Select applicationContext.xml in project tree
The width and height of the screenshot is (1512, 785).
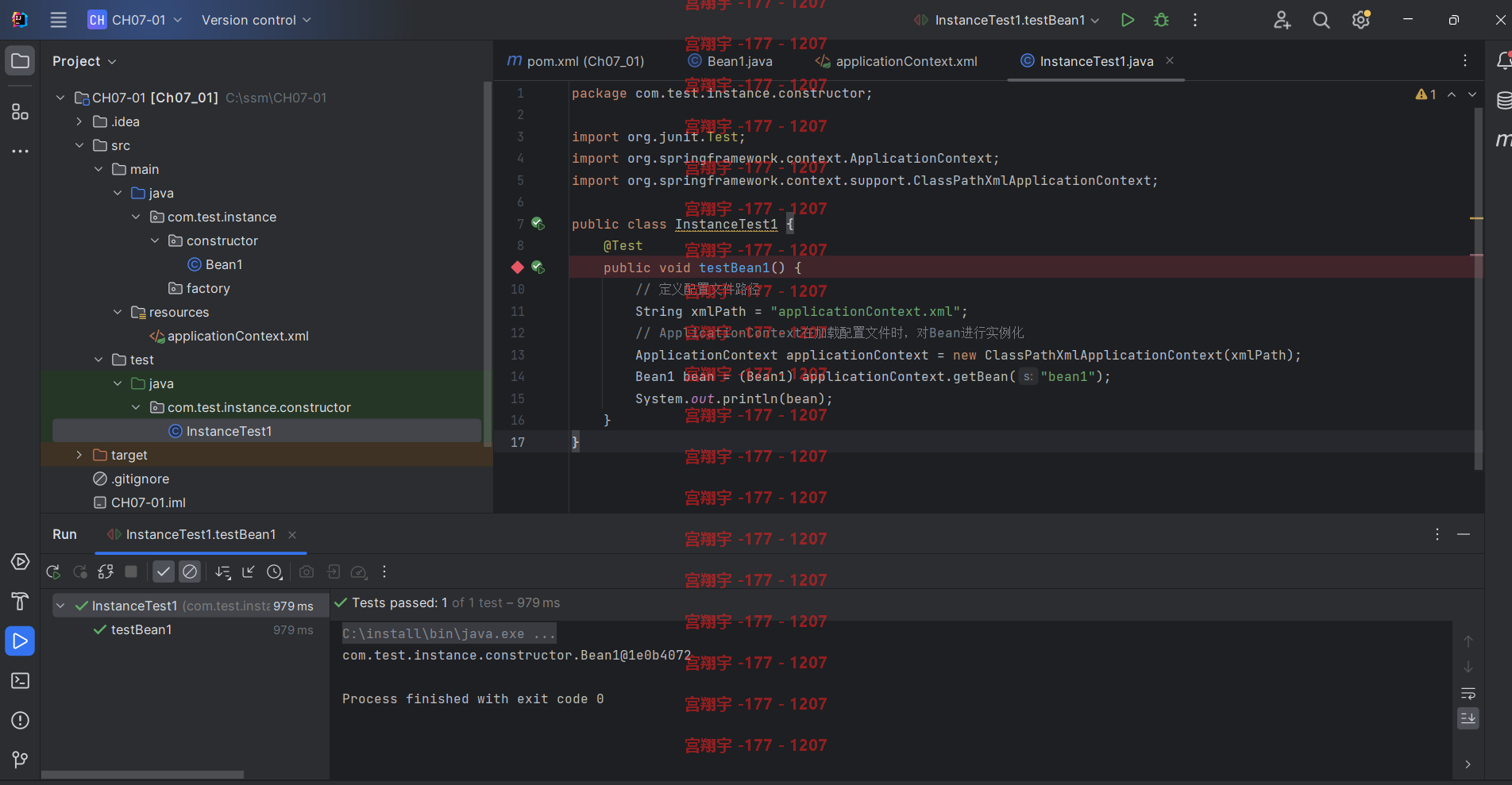(x=229, y=336)
